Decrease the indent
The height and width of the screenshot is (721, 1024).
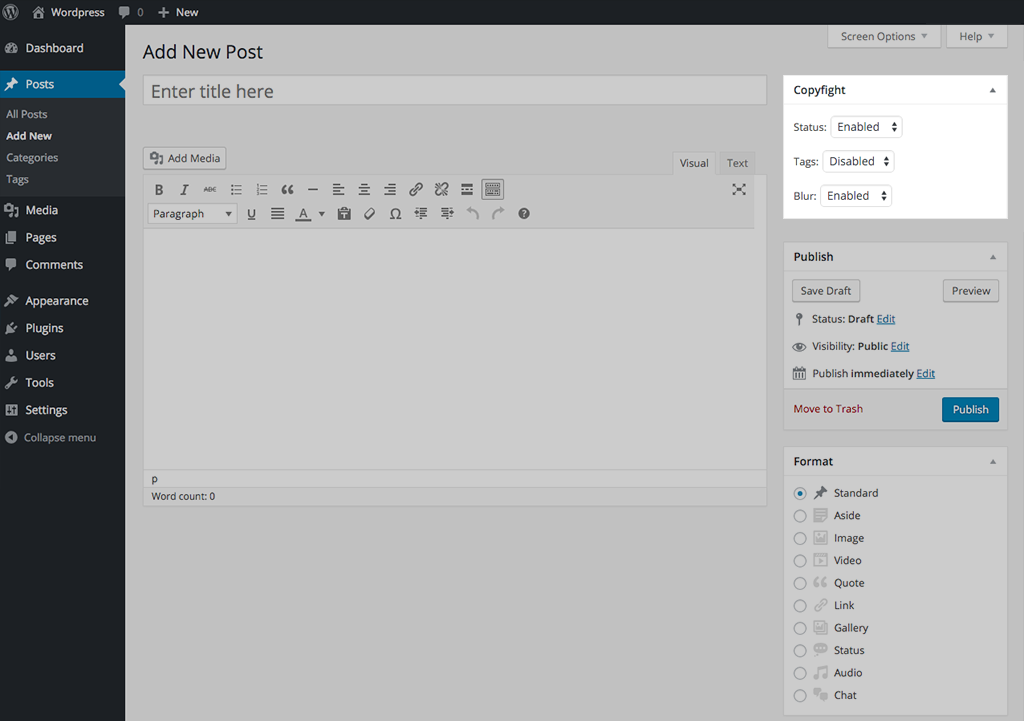pos(421,214)
